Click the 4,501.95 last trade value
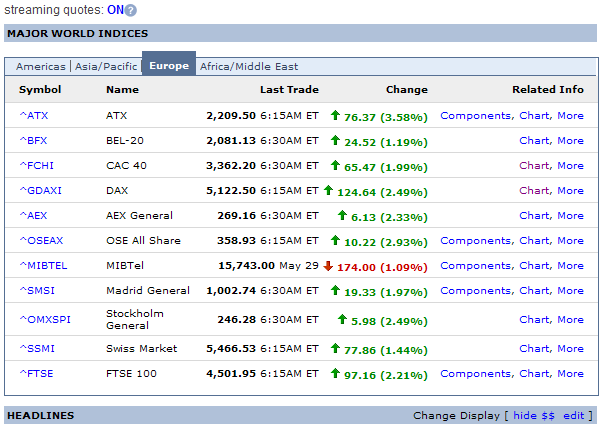 (x=231, y=373)
